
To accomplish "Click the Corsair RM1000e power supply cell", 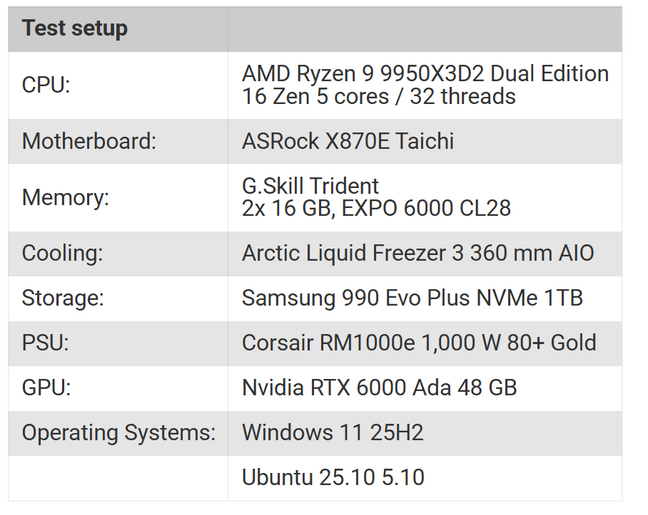I will click(419, 343).
